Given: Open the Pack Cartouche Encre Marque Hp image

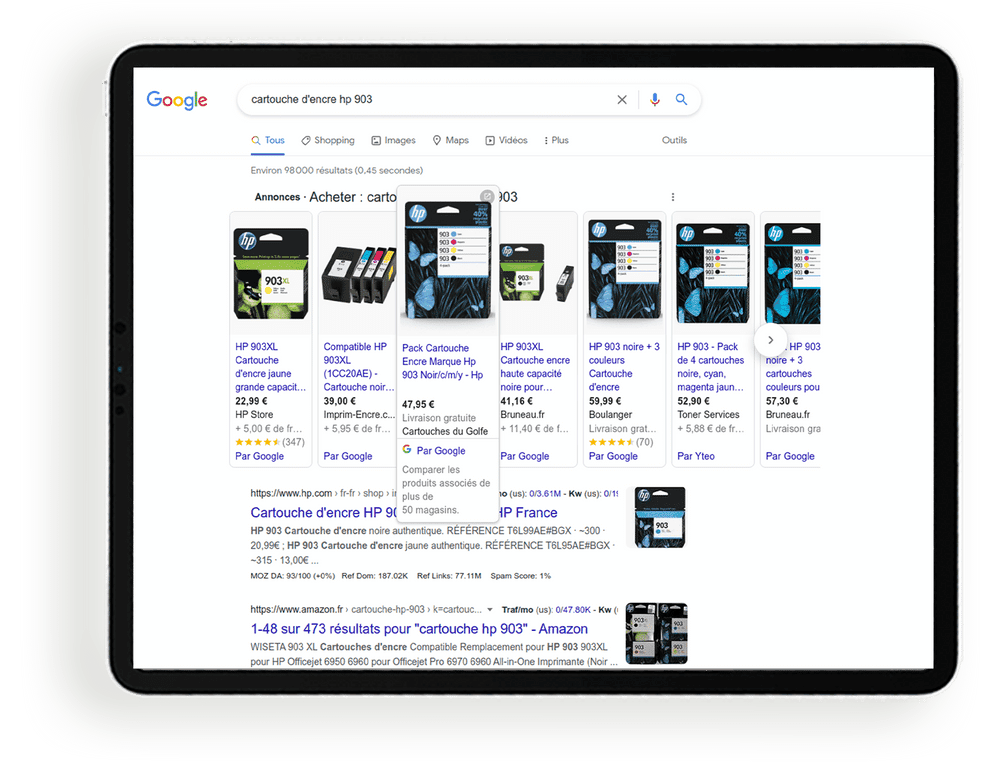Looking at the screenshot, I should coord(448,260).
